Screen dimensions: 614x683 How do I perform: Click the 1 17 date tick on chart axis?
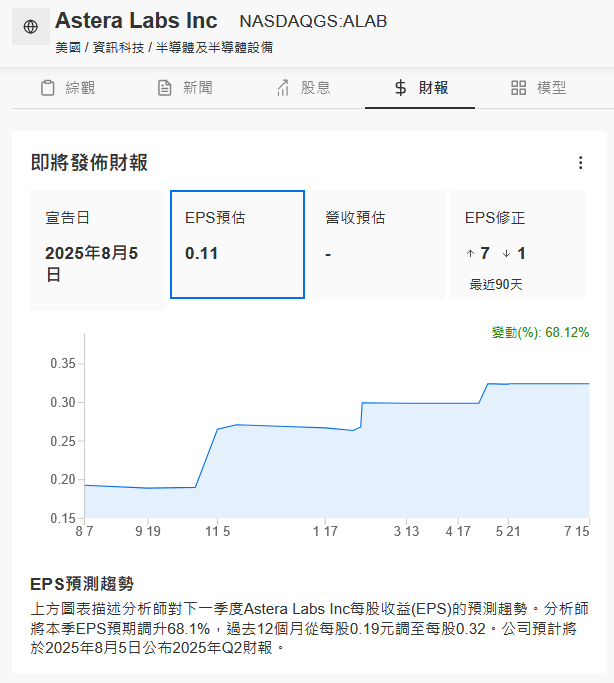pos(325,531)
